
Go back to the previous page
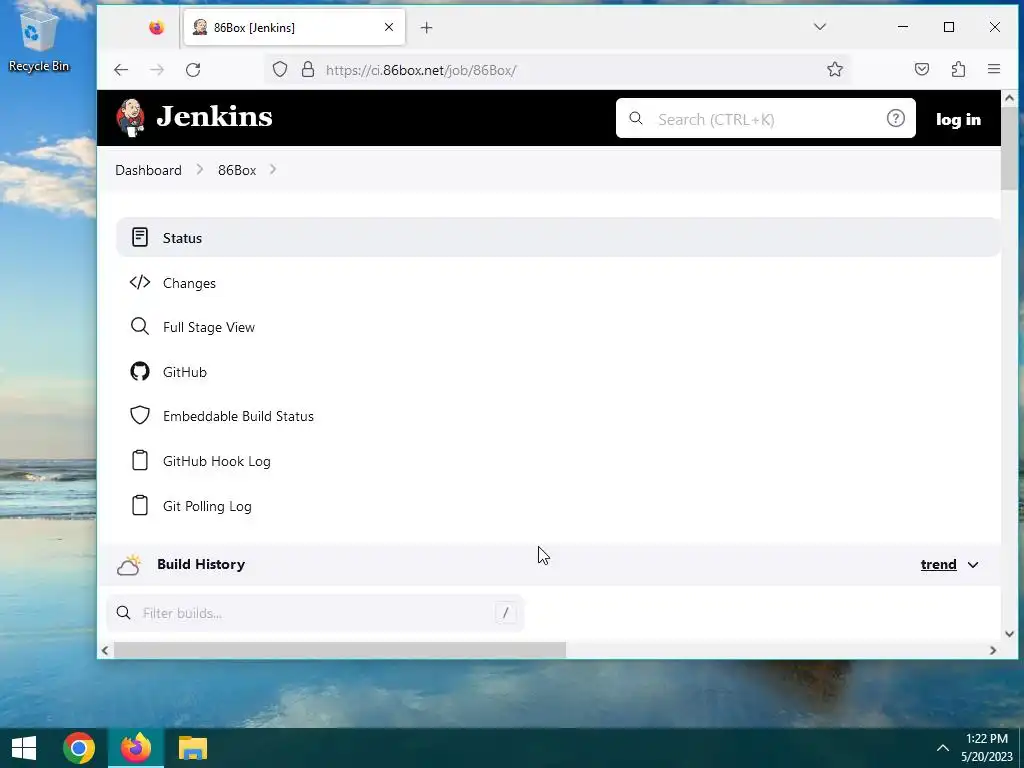[121, 70]
